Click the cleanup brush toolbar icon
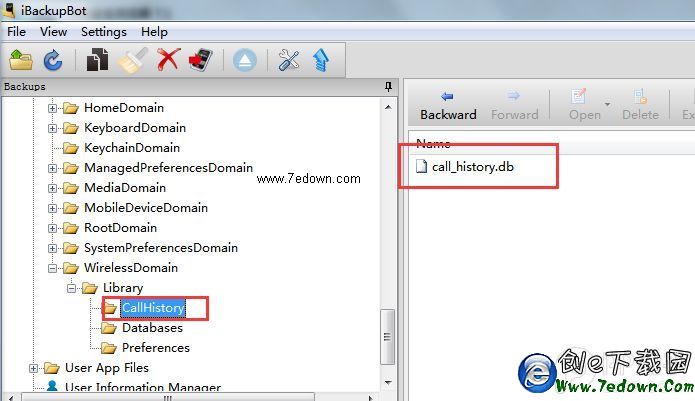Image resolution: width=695 pixels, height=401 pixels. point(133,60)
